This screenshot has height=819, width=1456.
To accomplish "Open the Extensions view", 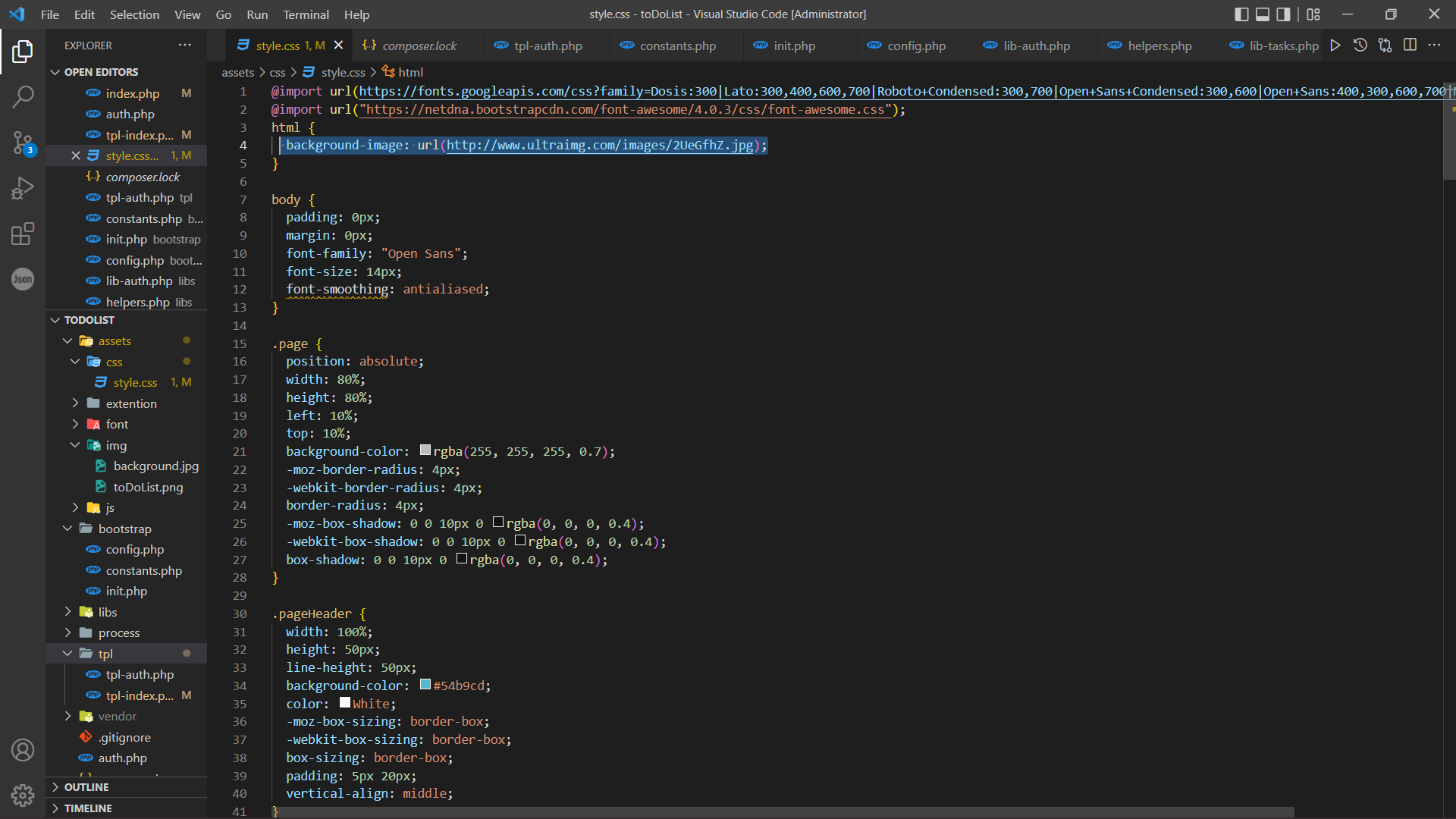I will (x=23, y=234).
